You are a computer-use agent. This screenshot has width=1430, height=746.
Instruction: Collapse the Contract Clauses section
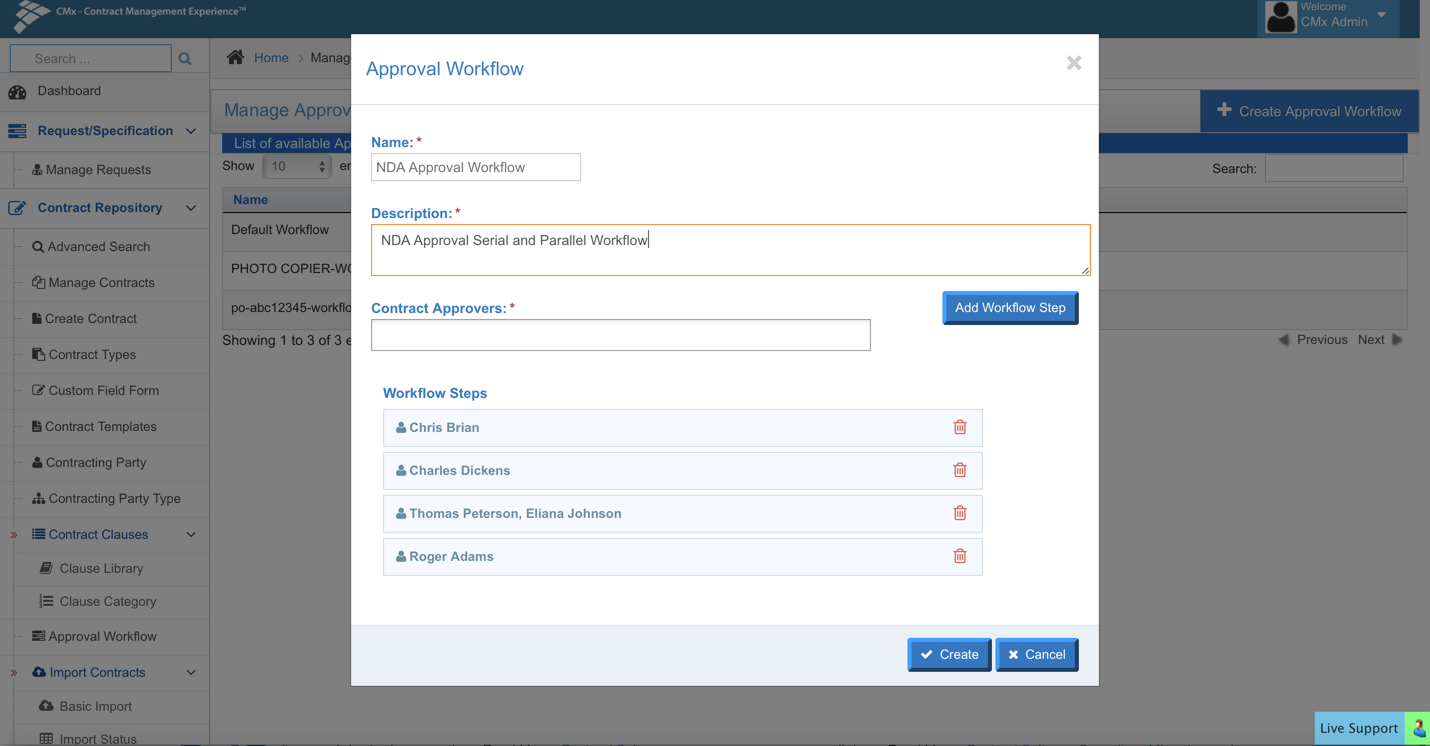191,534
